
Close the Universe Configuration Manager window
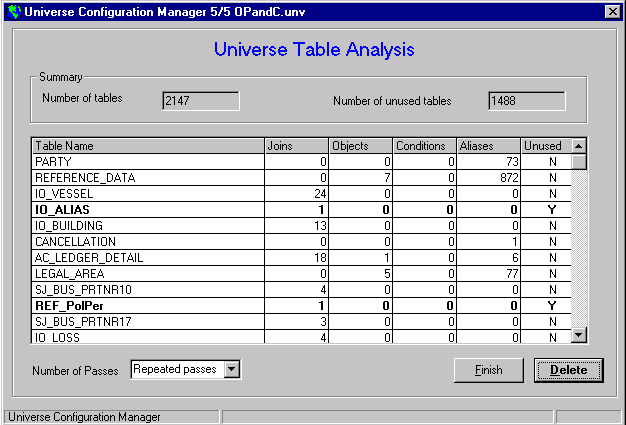tap(612, 11)
